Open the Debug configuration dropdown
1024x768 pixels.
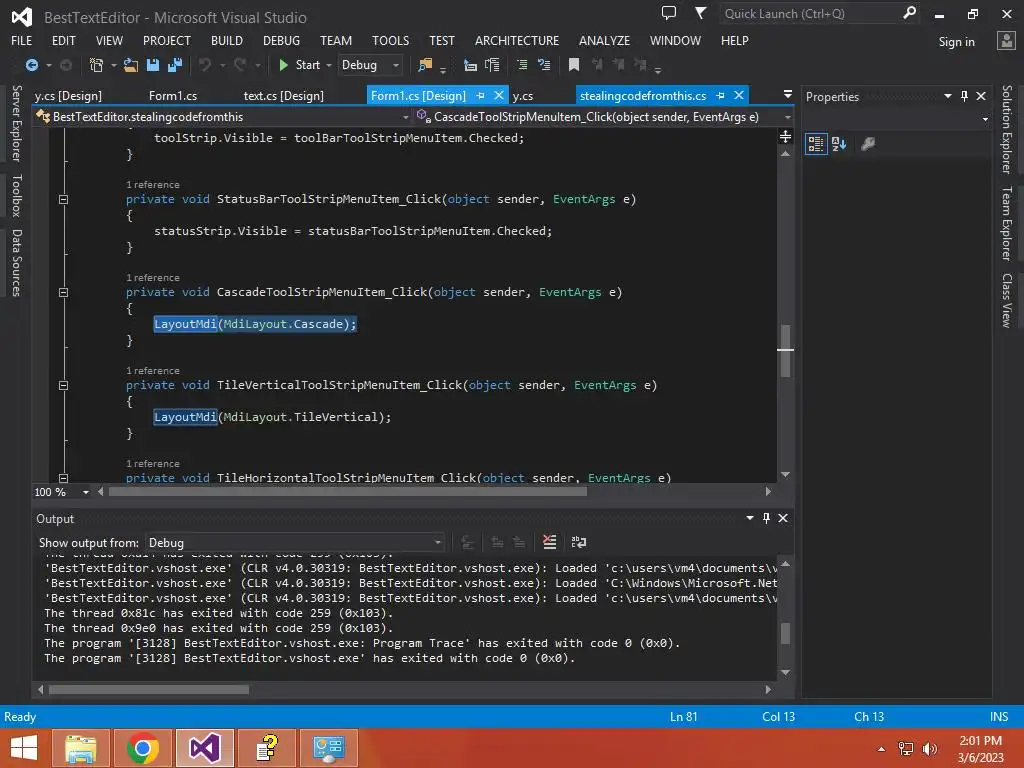pos(370,65)
